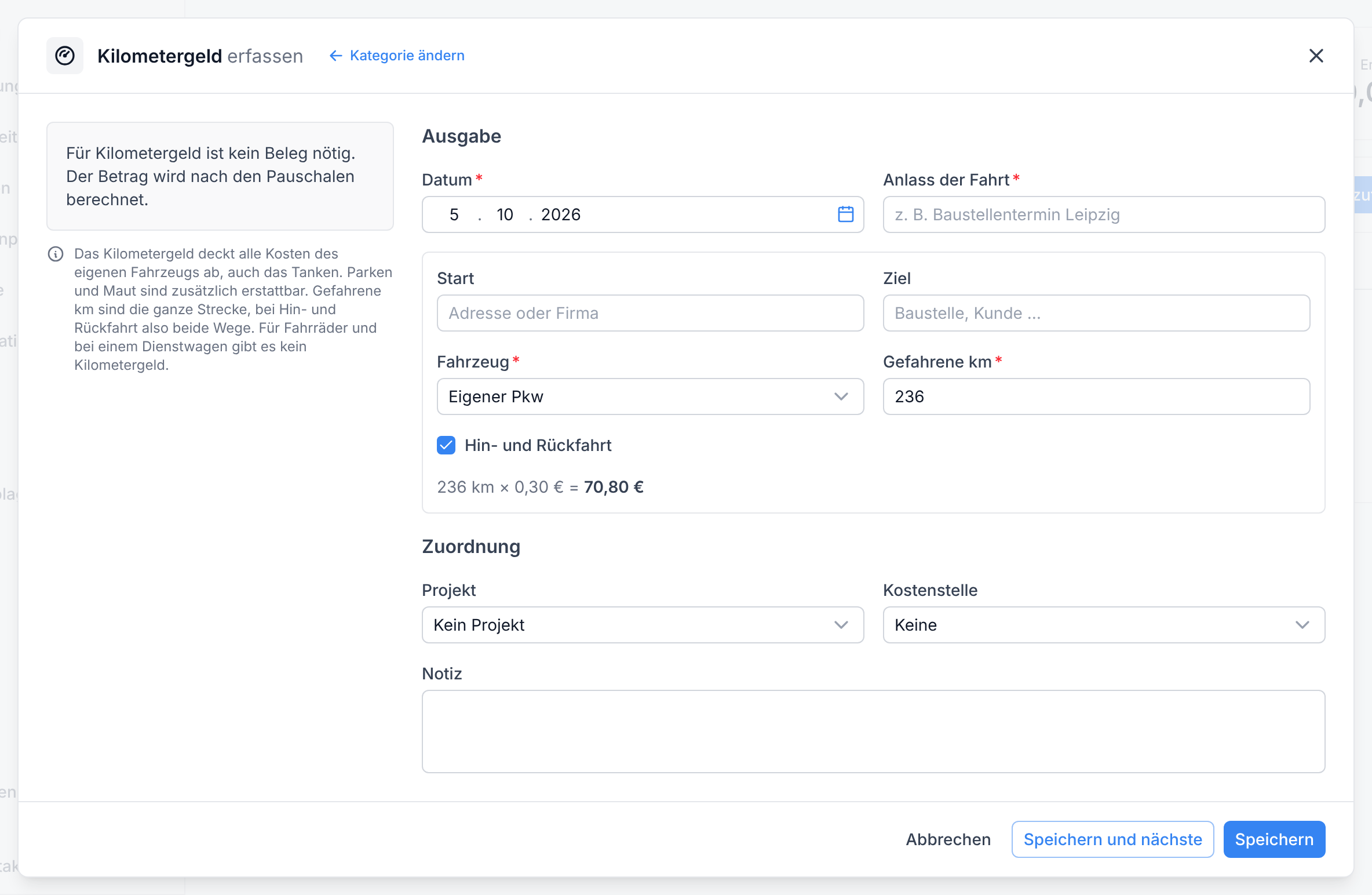Open the Fahrzeug dropdown showing Eigener Pkw
Viewport: 1372px width, 895px height.
pos(650,396)
